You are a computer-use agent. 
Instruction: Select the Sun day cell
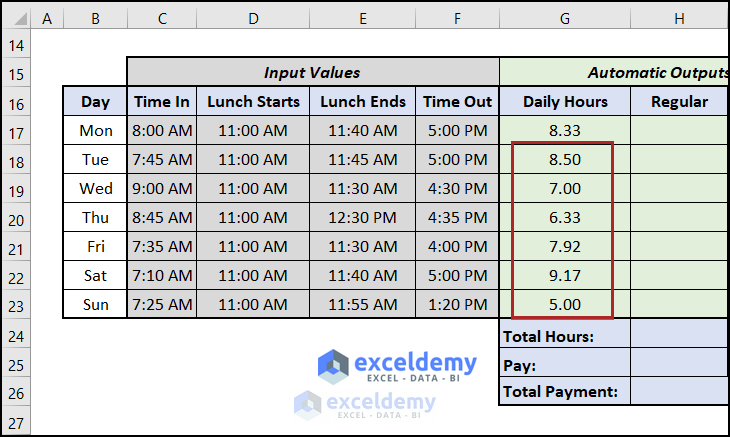coord(95,304)
